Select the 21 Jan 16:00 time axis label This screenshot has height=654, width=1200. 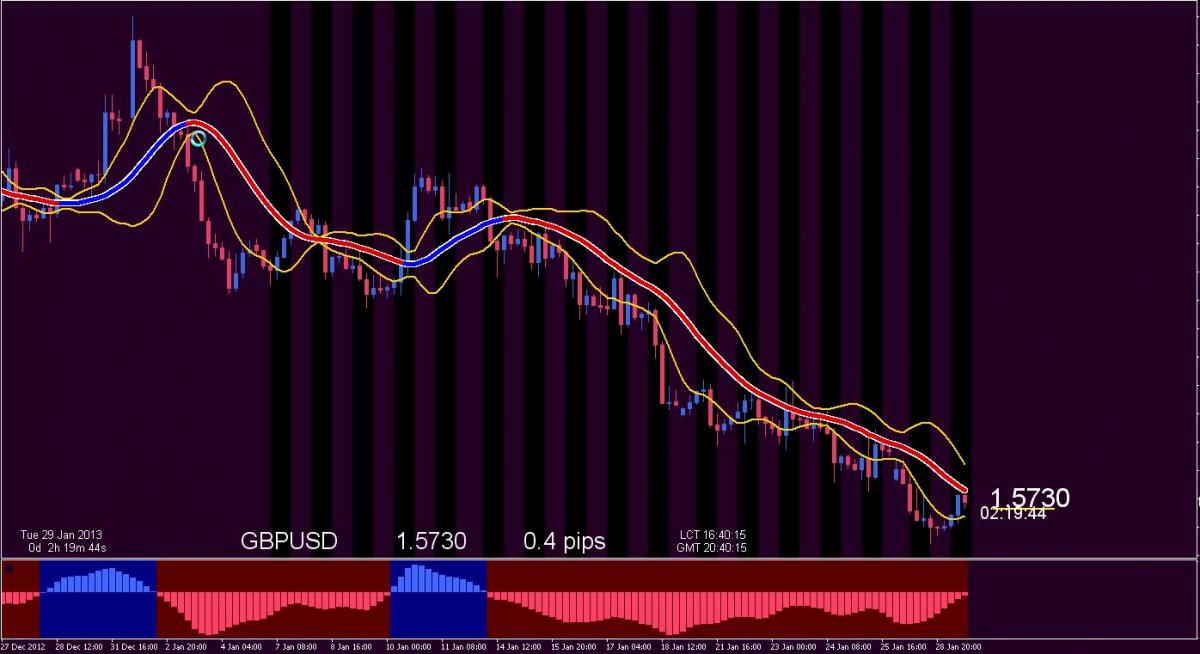739,647
